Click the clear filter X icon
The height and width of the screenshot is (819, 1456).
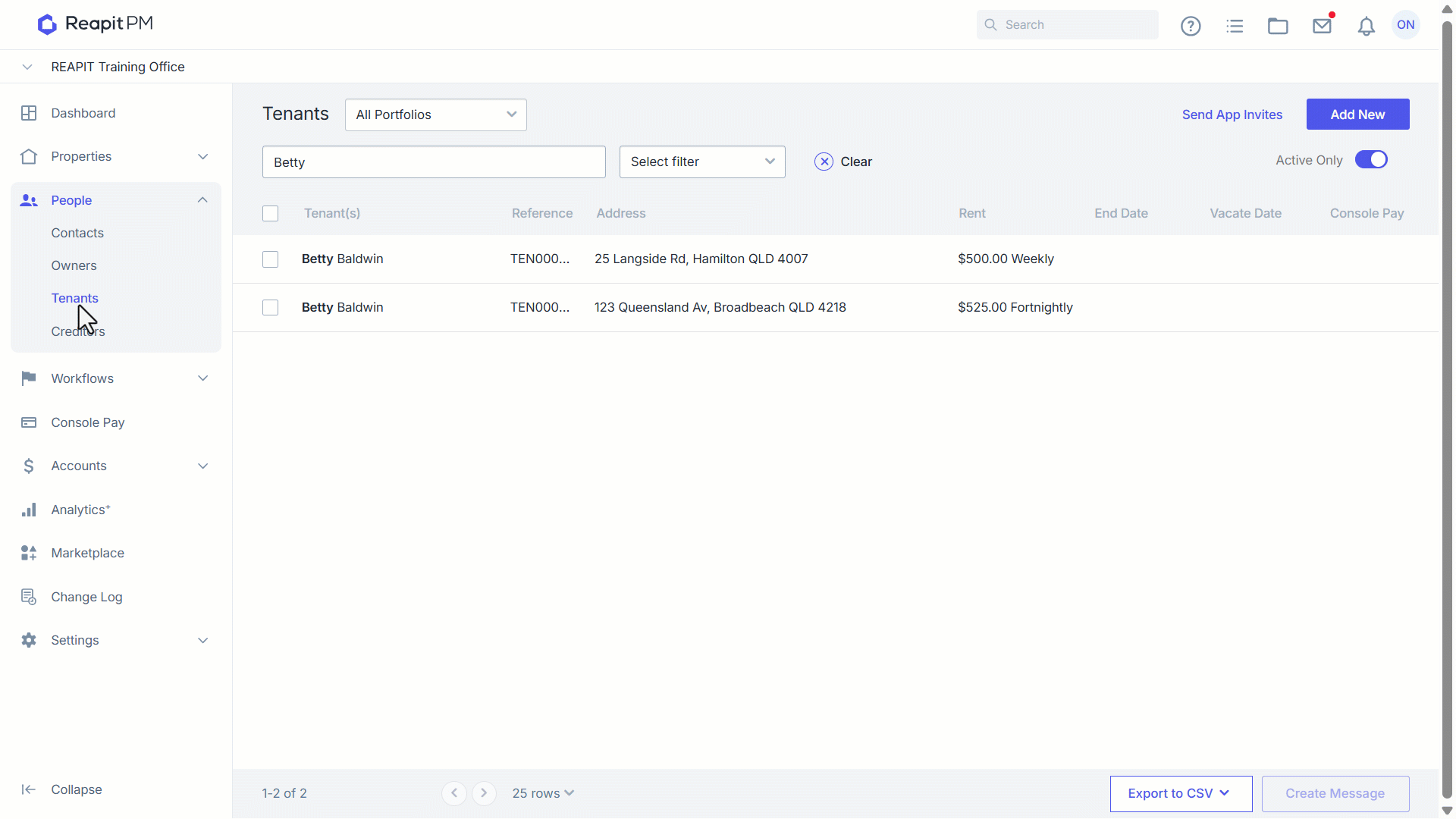pos(824,162)
